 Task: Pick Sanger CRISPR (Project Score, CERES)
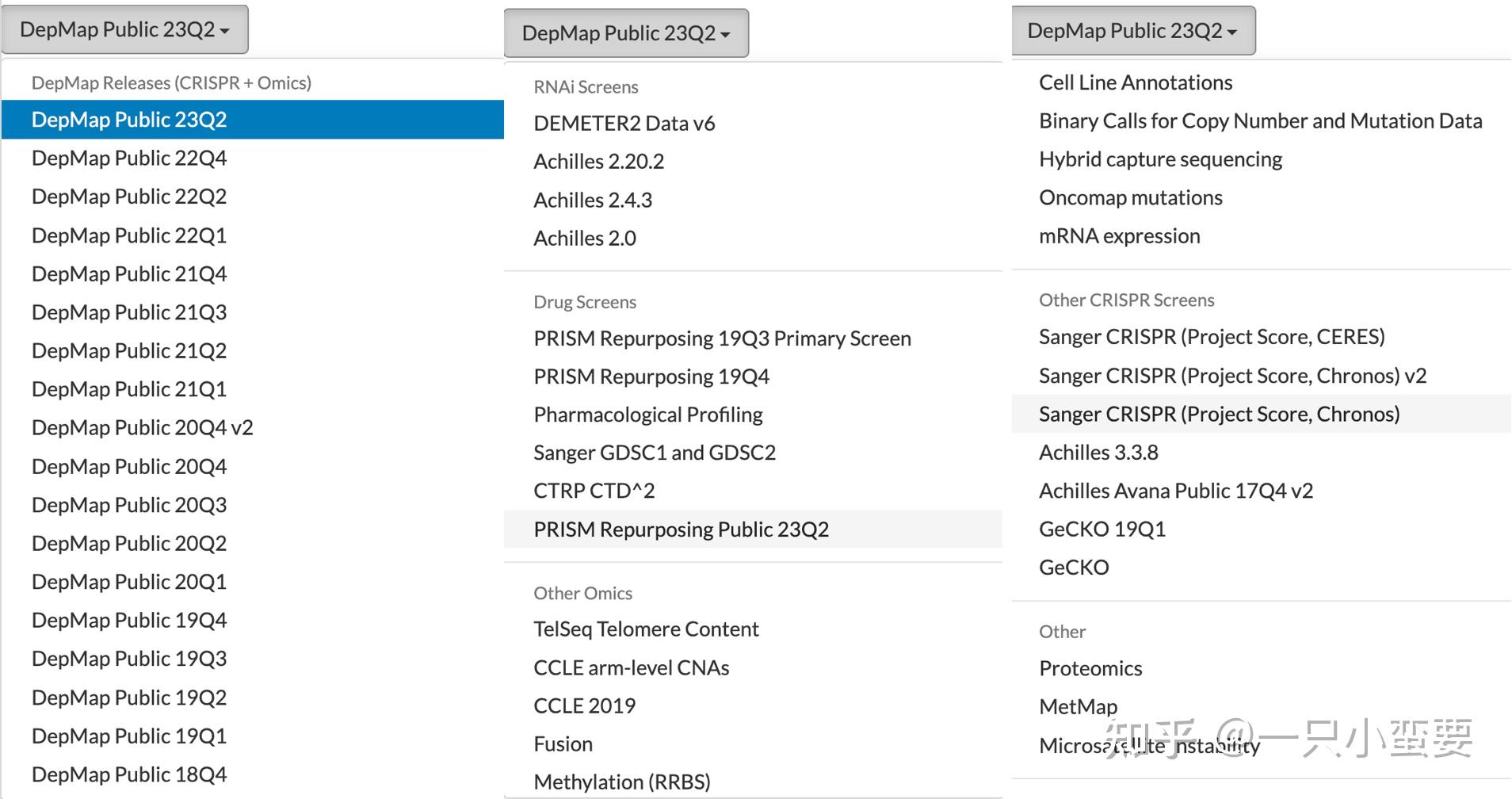(x=1212, y=337)
